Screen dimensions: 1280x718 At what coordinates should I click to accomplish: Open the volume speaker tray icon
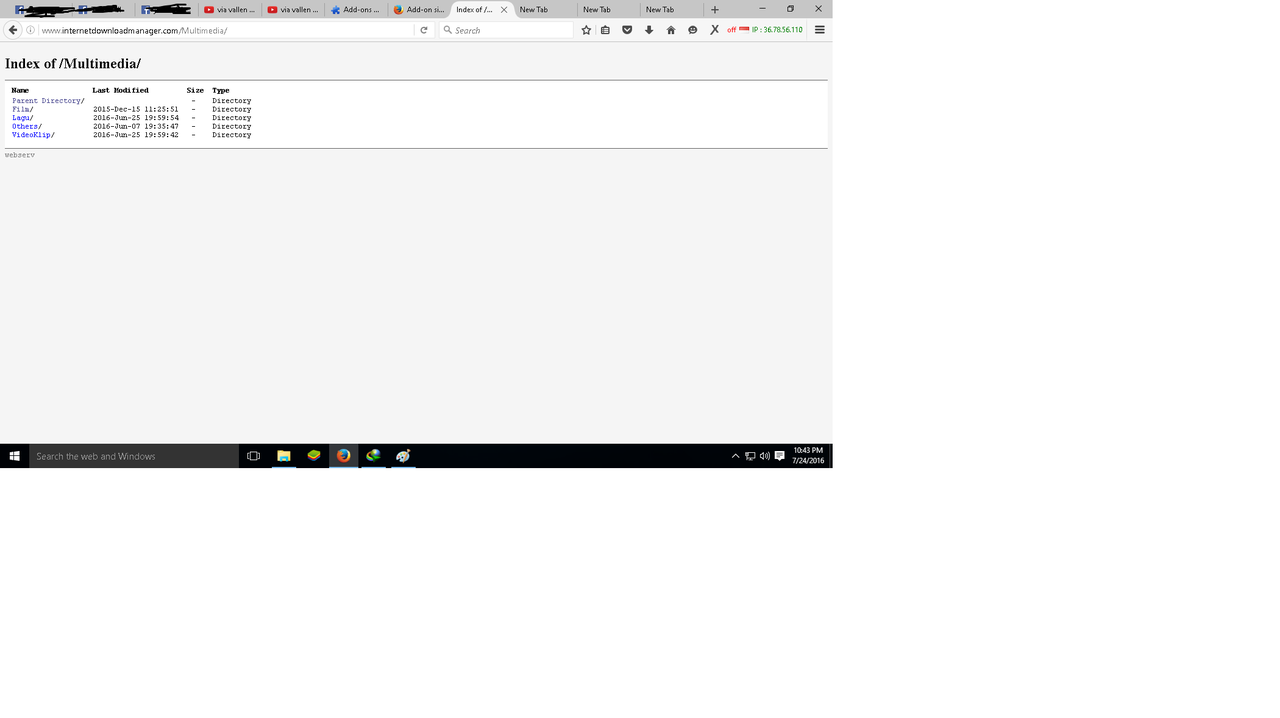click(765, 456)
